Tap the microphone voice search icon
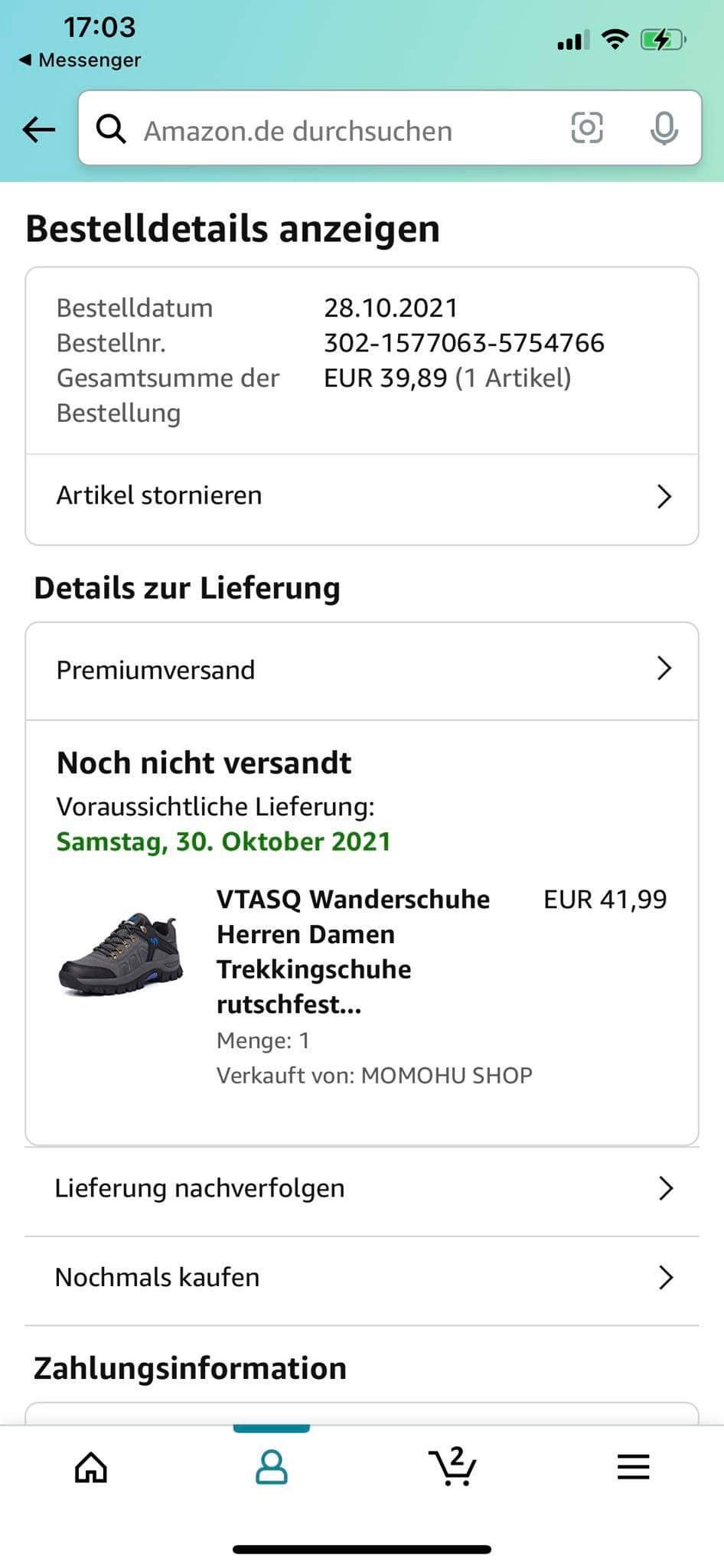This screenshot has width=724, height=1568. tap(664, 128)
